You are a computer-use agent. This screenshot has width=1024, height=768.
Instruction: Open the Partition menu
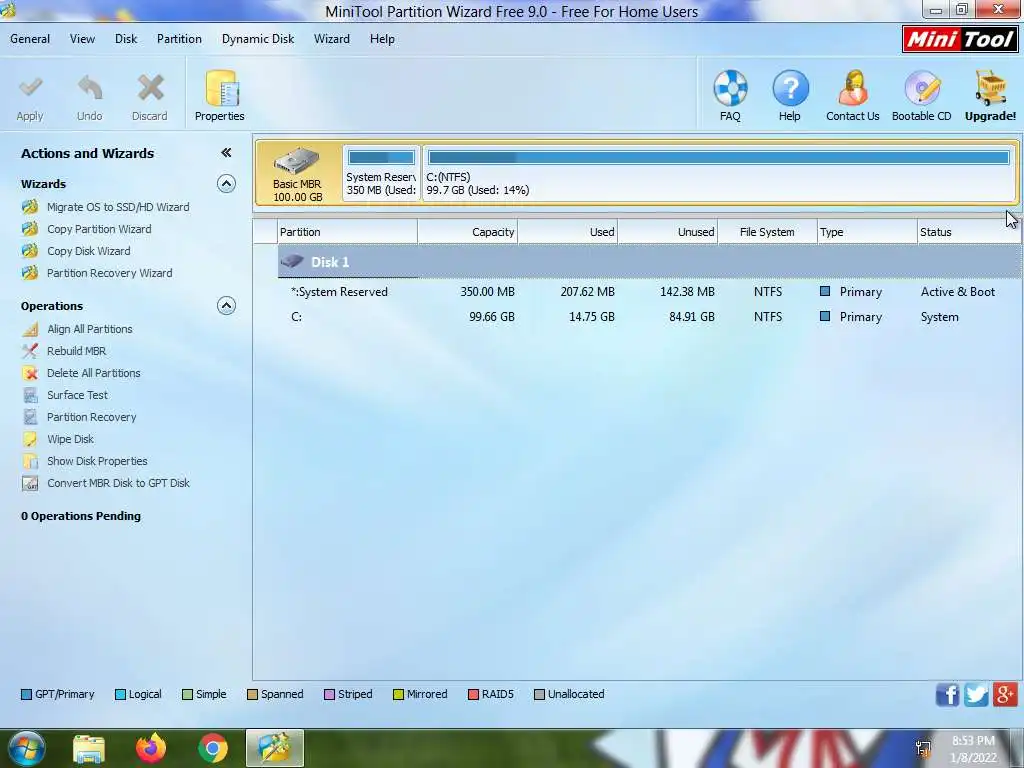pyautogui.click(x=179, y=39)
